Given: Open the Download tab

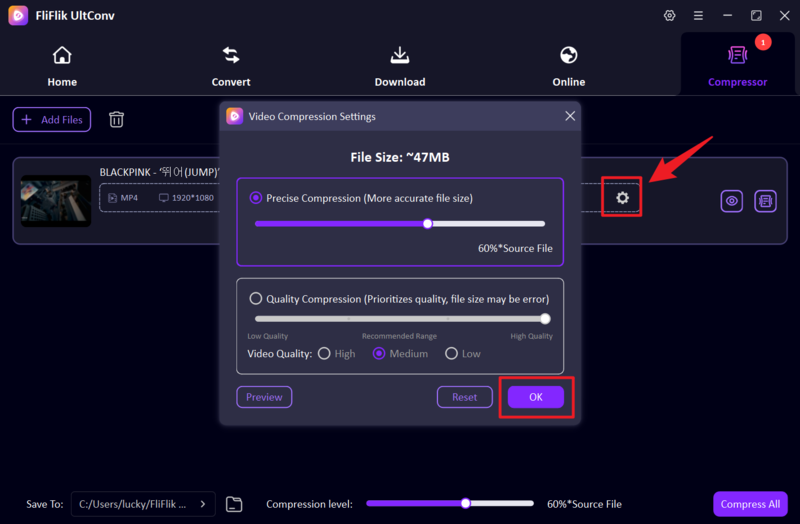Looking at the screenshot, I should point(399,66).
